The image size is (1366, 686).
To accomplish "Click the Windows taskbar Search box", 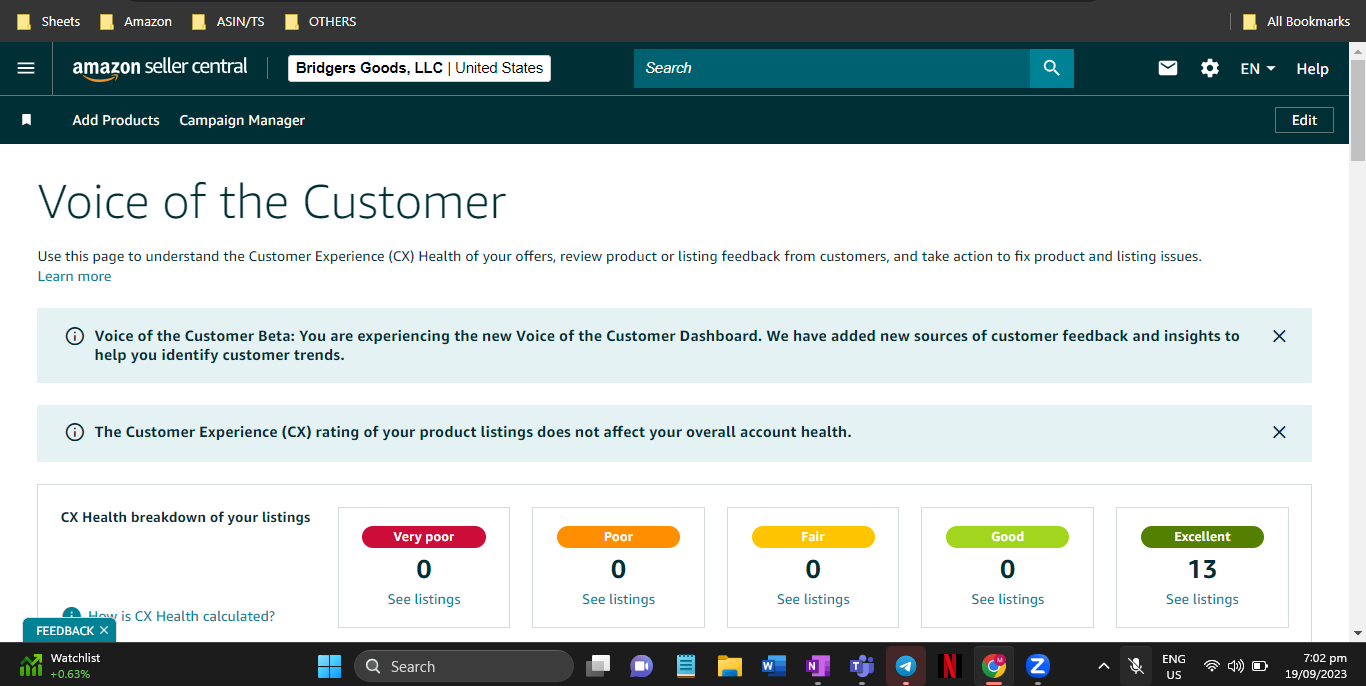I will pos(464,666).
